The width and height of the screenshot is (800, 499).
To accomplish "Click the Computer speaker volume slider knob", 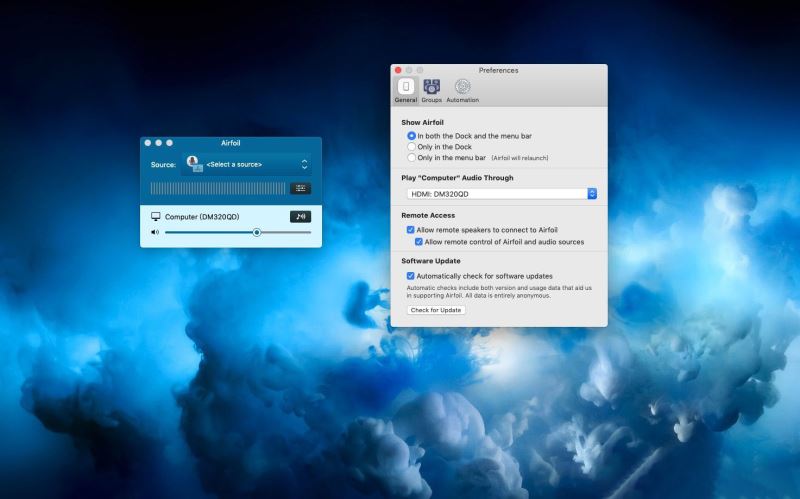I will (x=257, y=233).
